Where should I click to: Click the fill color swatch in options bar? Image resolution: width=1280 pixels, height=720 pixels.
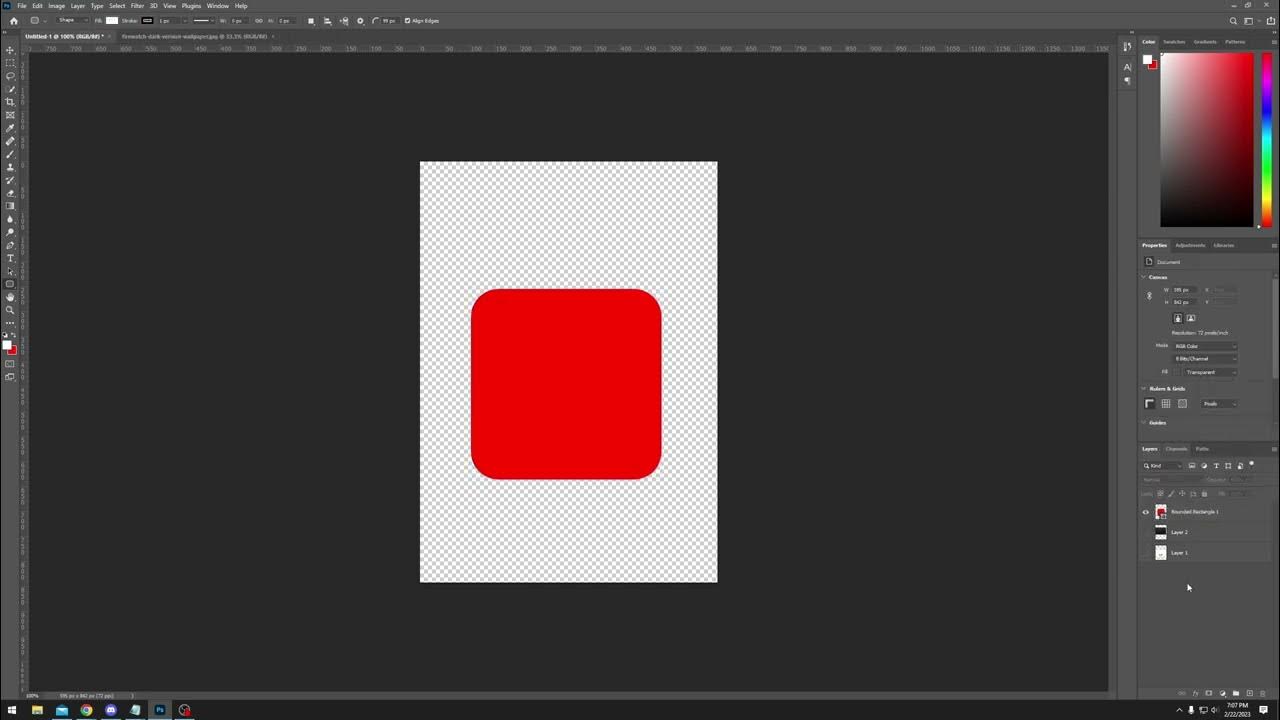point(112,20)
